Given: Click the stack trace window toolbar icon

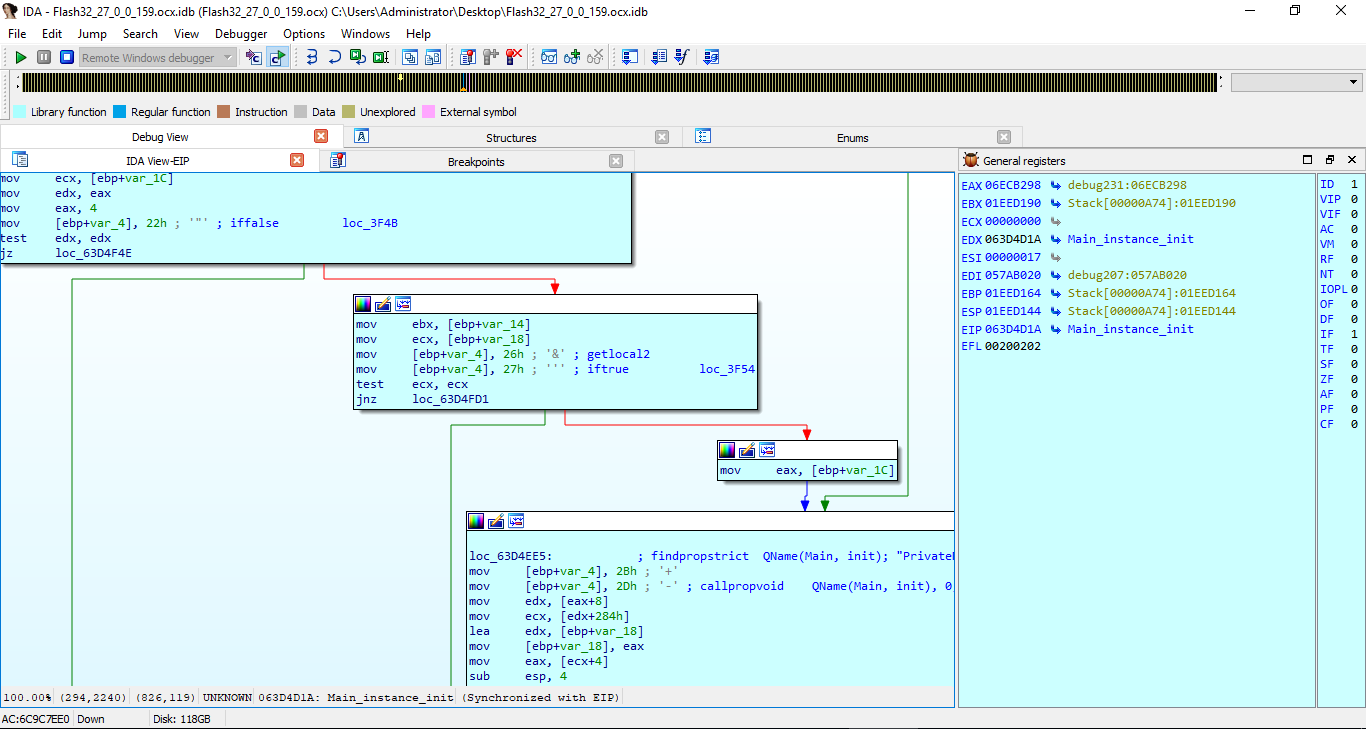Looking at the screenshot, I should (x=711, y=57).
